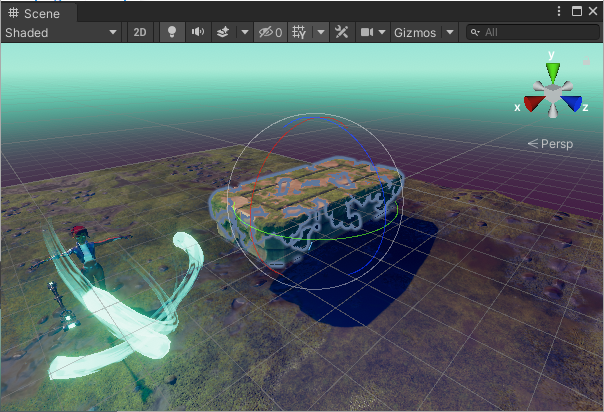Viewport: 604px width, 412px height.
Task: Click the blue Z axis cone
Action: (x=572, y=103)
